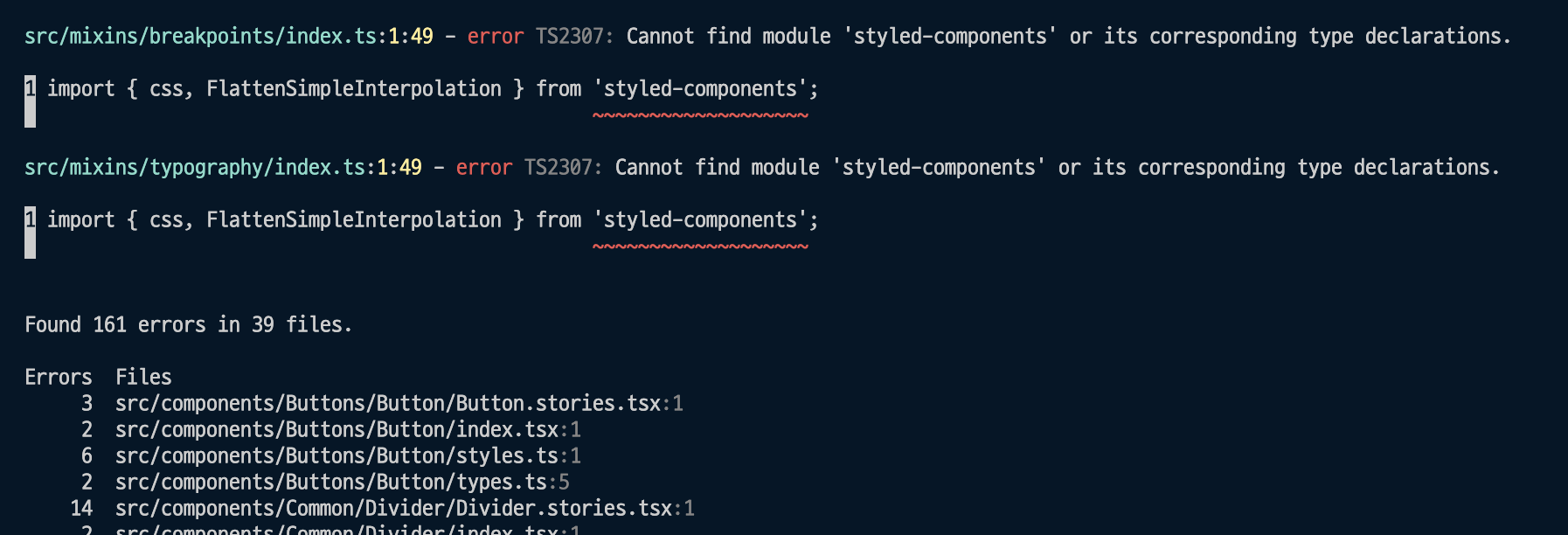Click error count 6 for styles.ts
Image resolution: width=1568 pixels, height=535 pixels.
[x=87, y=455]
